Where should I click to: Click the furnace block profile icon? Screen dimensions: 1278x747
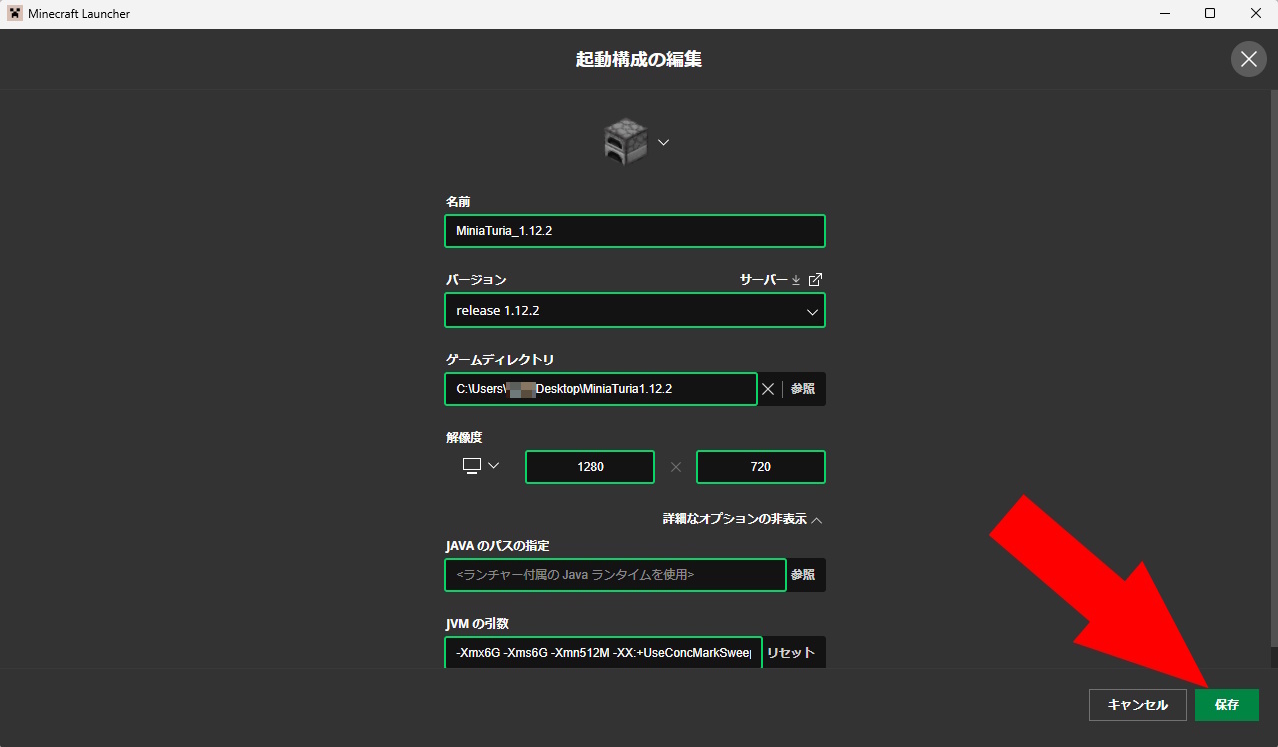click(626, 142)
